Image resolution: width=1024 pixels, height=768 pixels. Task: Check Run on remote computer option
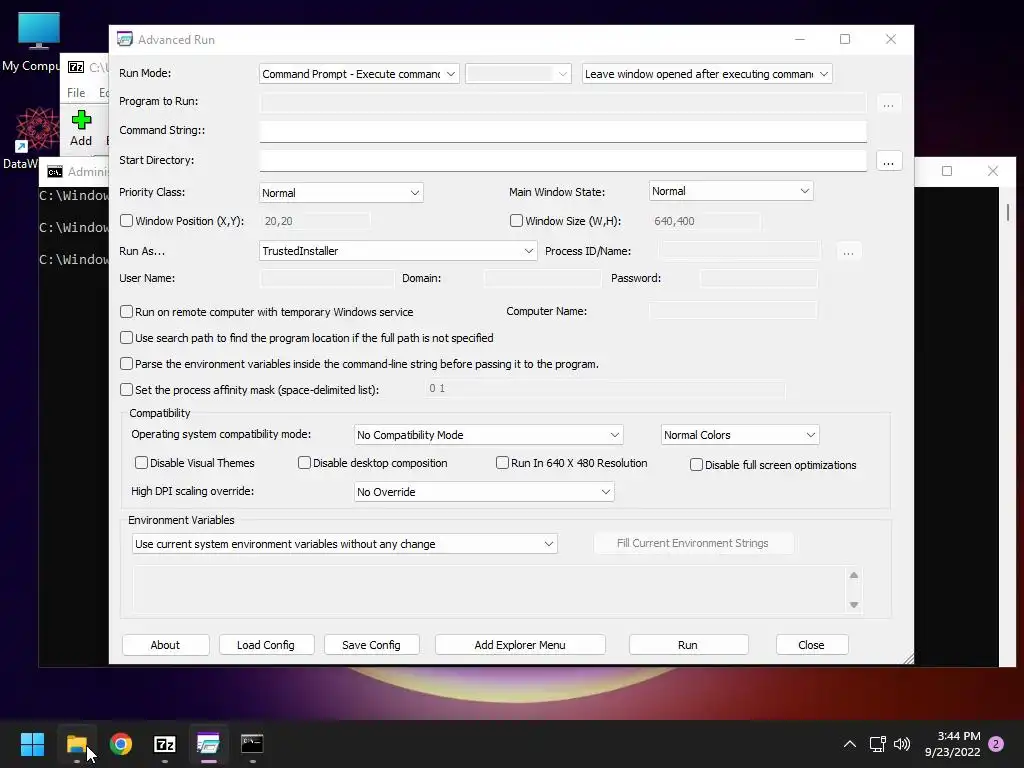(x=127, y=312)
